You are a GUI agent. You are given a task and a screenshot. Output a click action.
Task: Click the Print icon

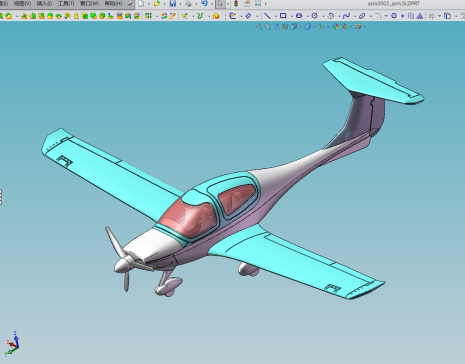[x=188, y=4]
